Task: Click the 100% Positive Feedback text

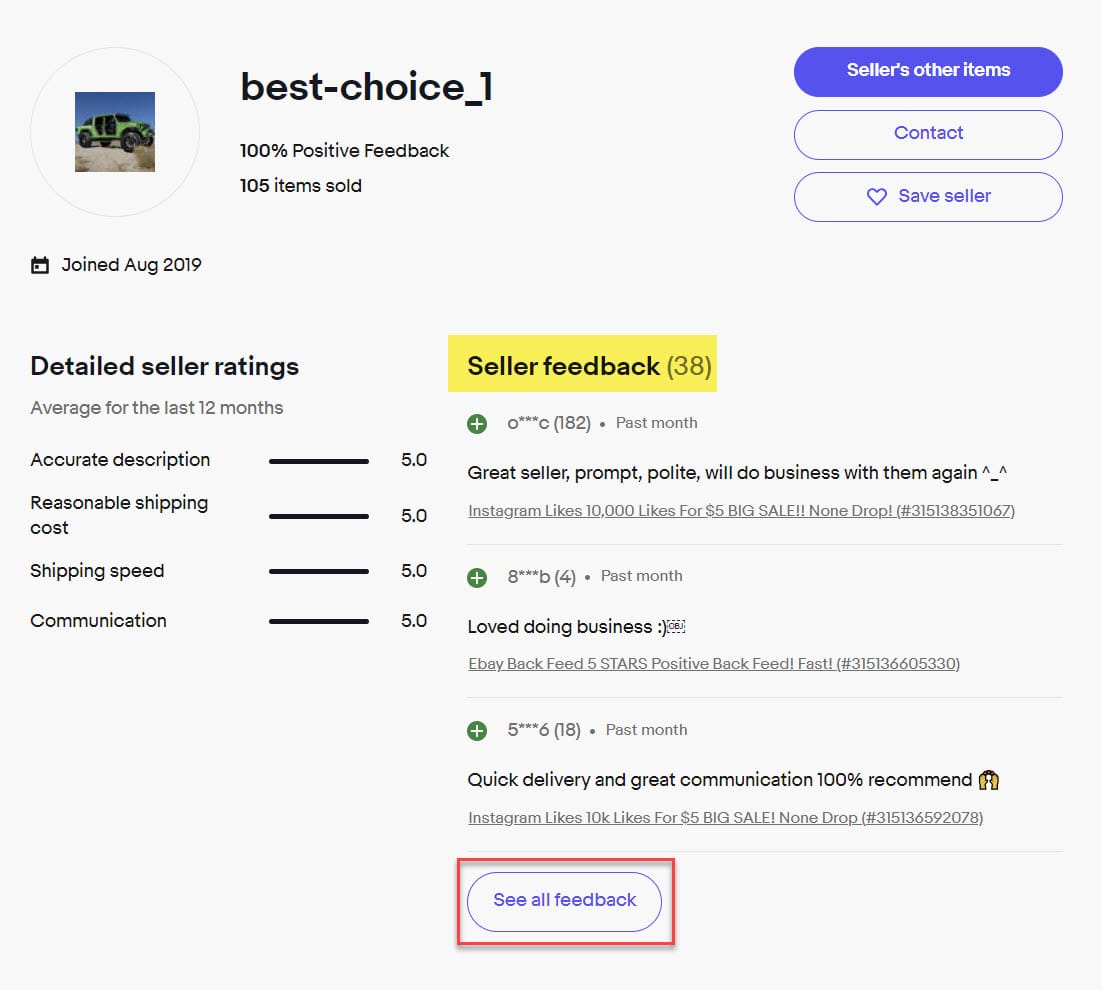Action: coord(345,151)
